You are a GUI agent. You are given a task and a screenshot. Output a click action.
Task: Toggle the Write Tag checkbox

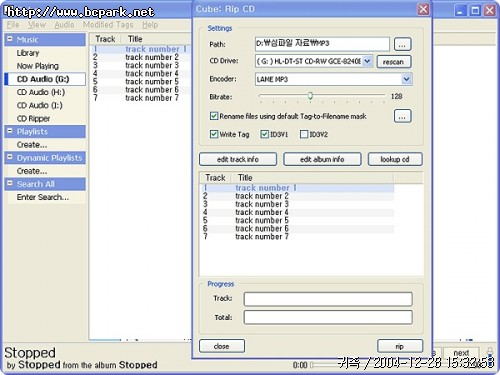point(214,134)
